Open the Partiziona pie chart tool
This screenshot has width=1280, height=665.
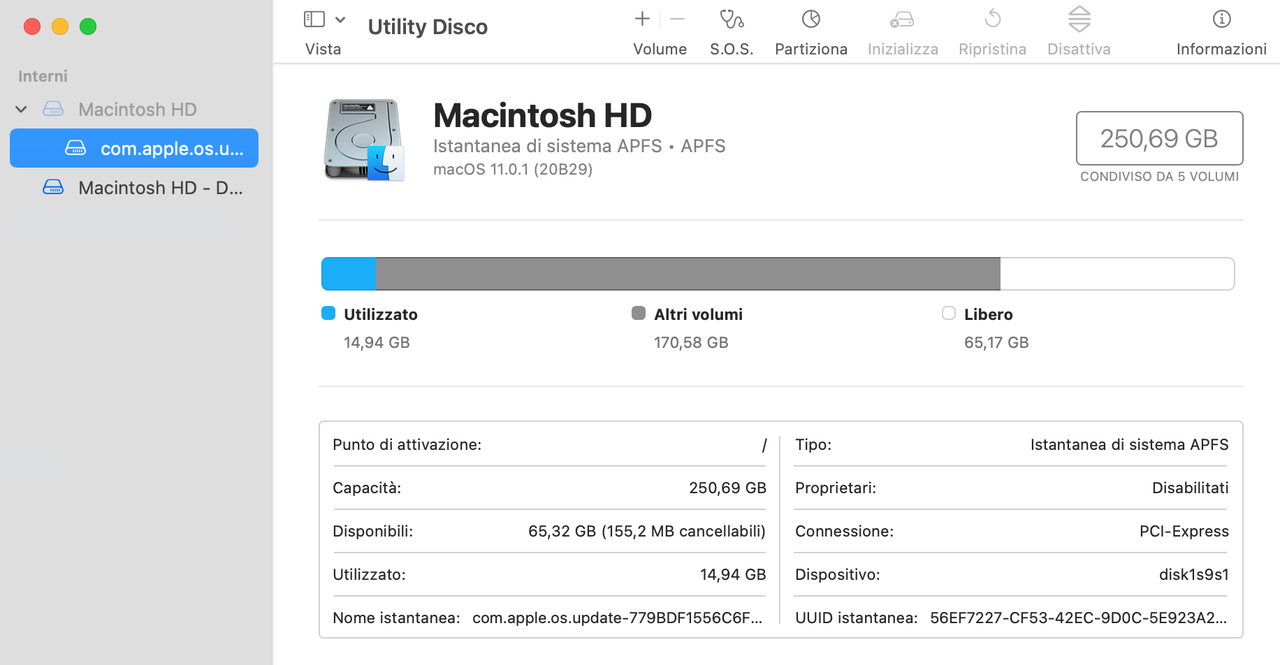pyautogui.click(x=811, y=19)
